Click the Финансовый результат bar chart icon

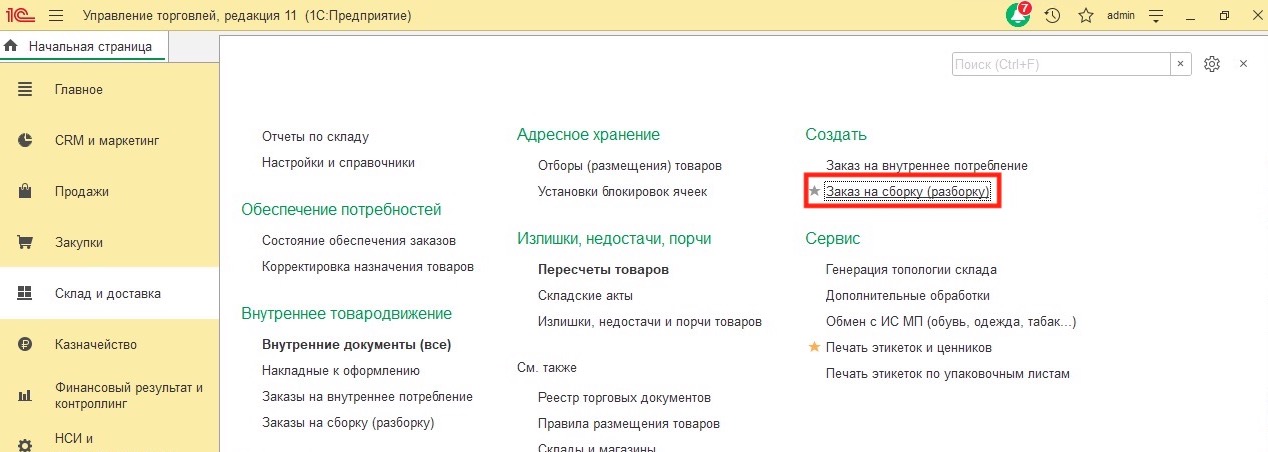click(26, 396)
